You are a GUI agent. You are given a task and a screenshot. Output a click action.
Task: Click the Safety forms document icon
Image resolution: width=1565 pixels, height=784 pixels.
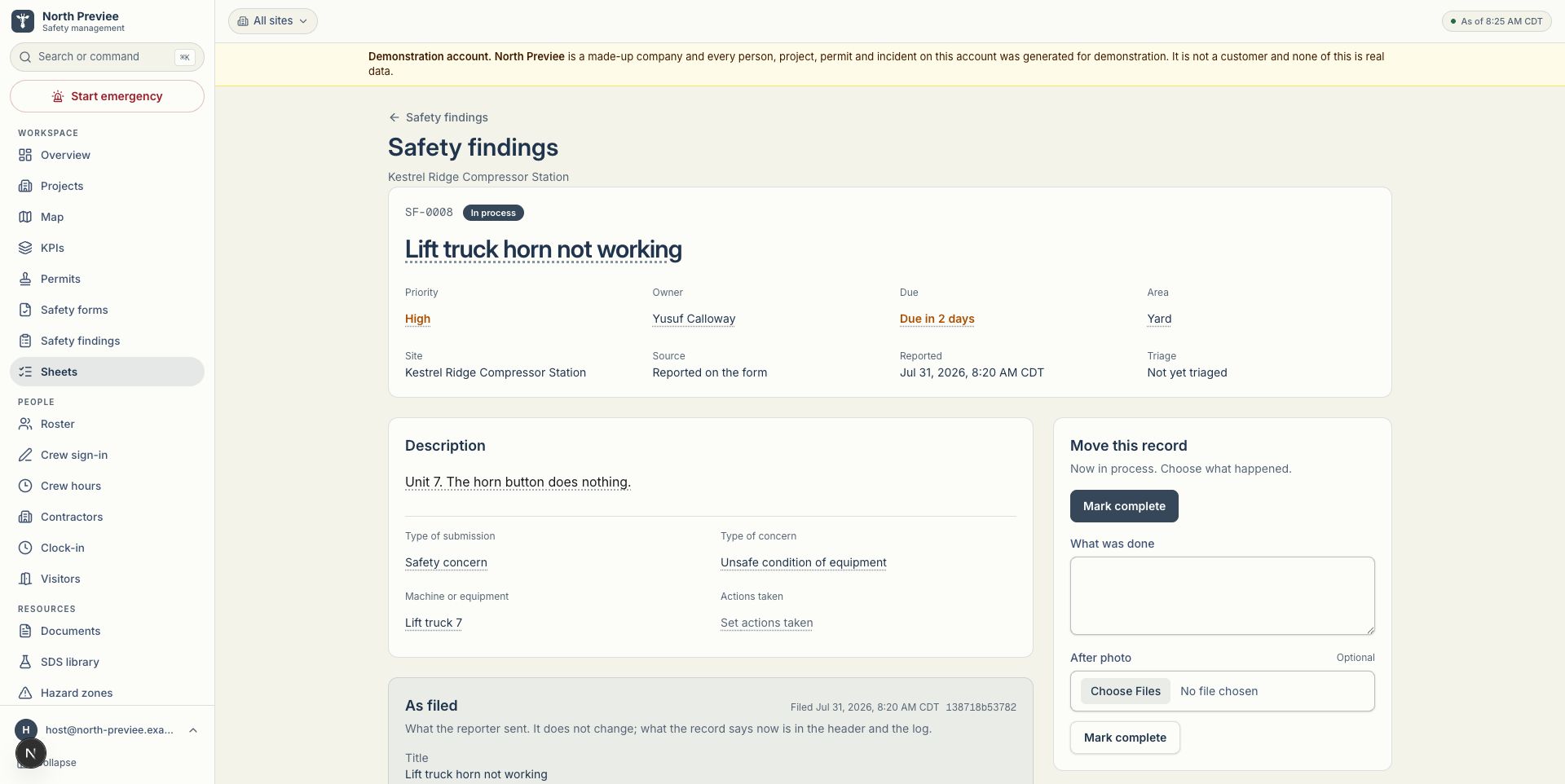(x=25, y=310)
